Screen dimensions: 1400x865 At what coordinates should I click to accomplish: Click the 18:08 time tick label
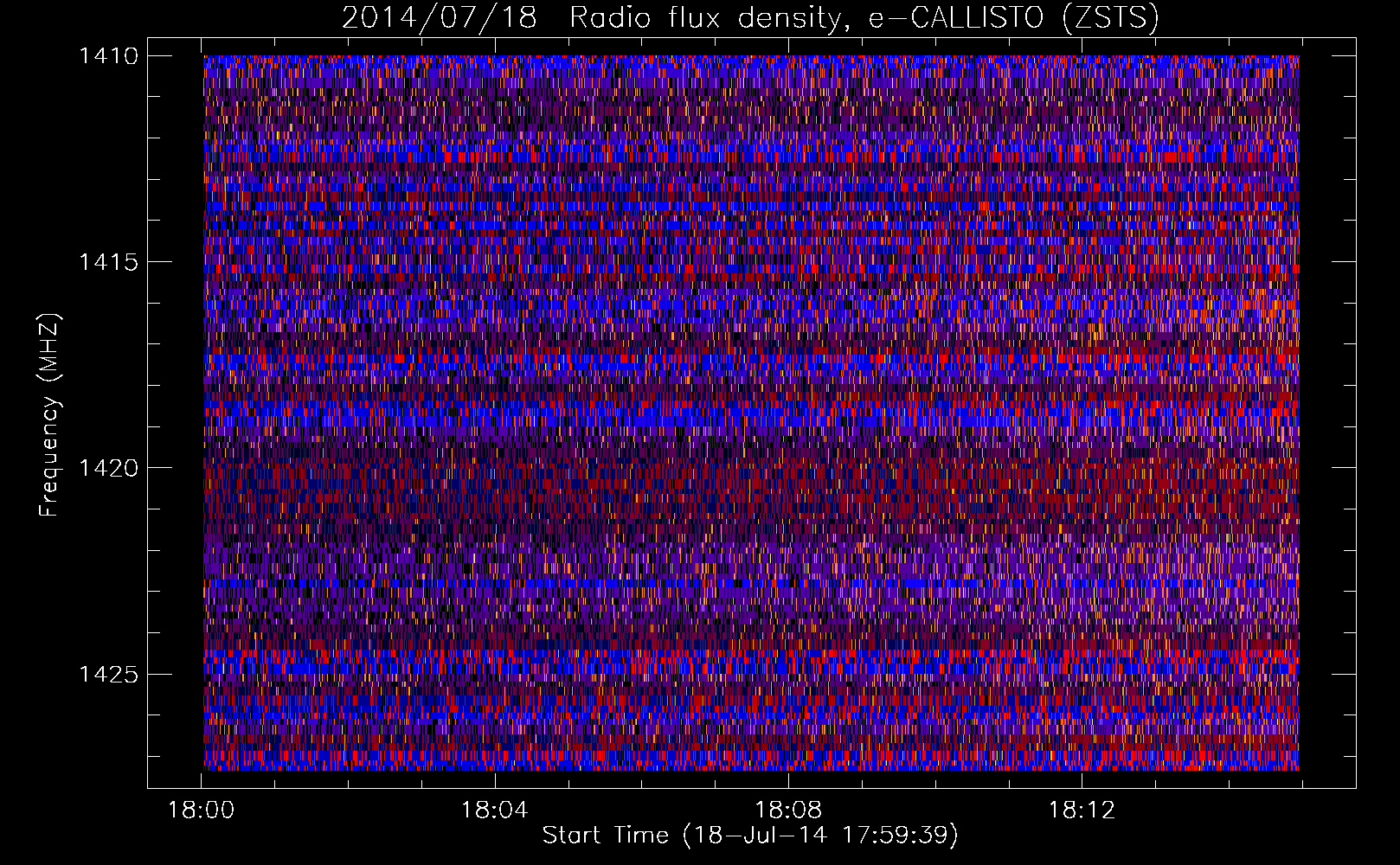tap(788, 811)
